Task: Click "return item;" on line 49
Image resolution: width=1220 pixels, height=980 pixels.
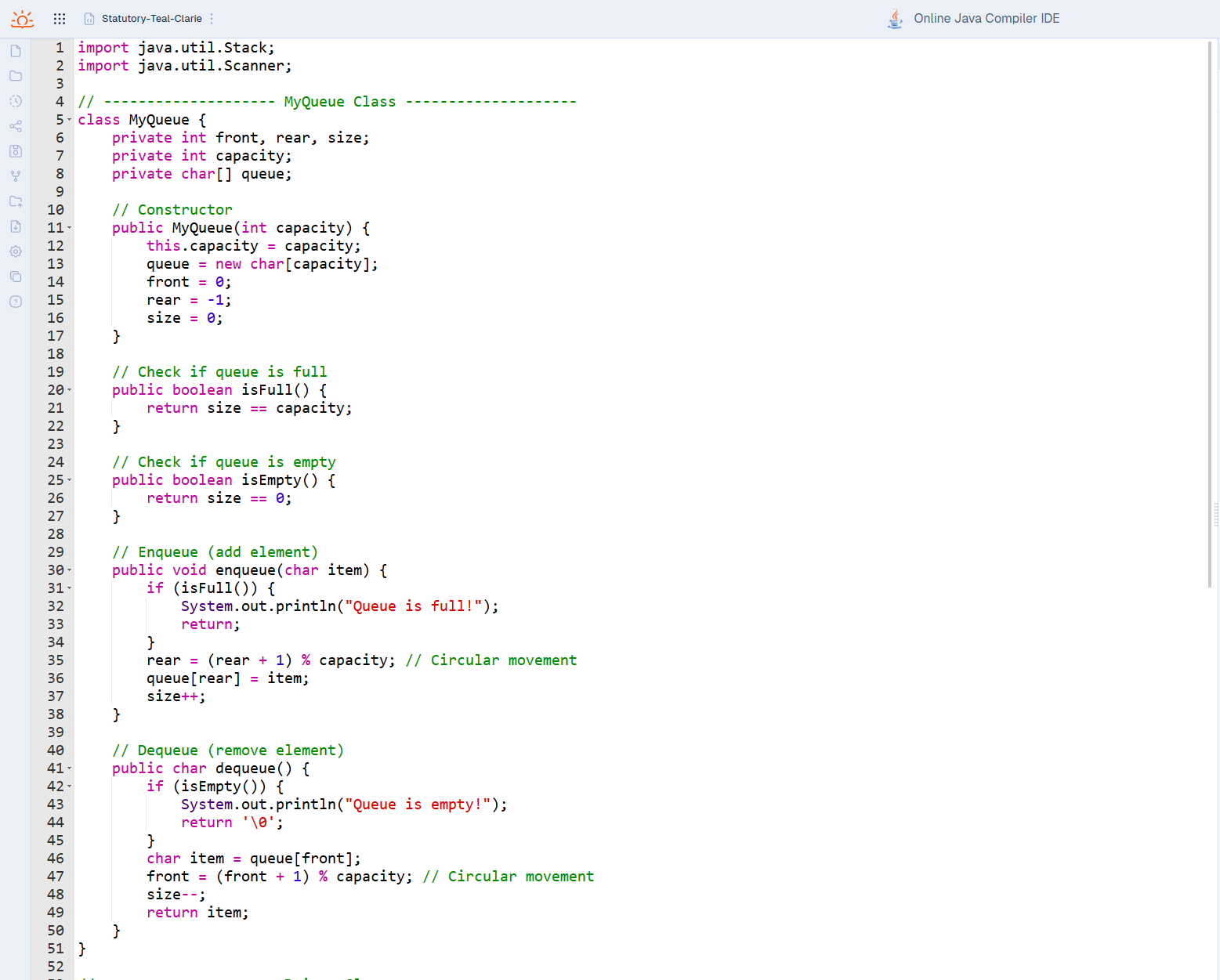Action: tap(197, 913)
